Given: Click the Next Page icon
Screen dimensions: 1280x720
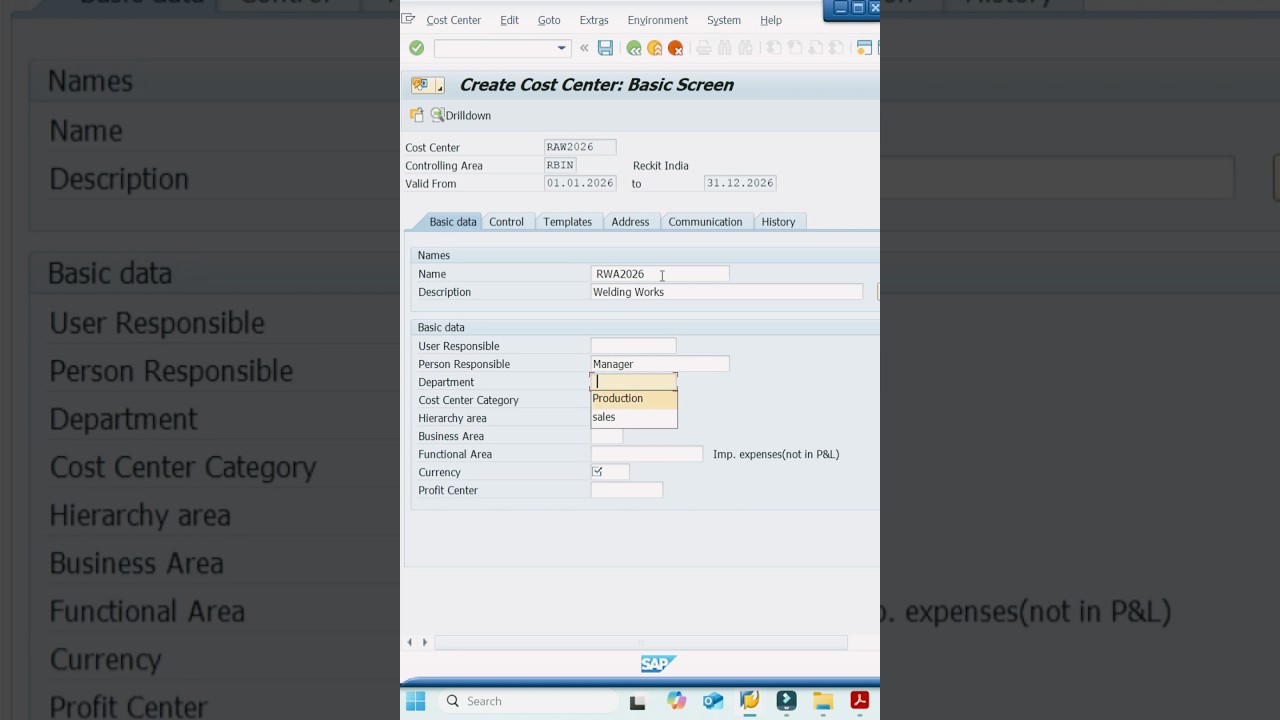Looking at the screenshot, I should pyautogui.click(x=814, y=48).
